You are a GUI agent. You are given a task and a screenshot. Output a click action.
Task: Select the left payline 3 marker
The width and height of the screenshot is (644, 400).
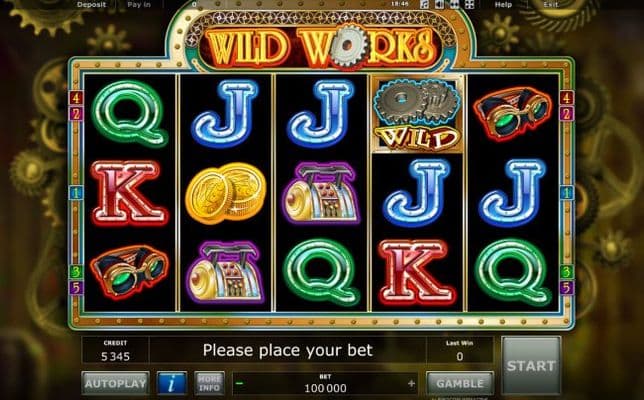[x=76, y=272]
